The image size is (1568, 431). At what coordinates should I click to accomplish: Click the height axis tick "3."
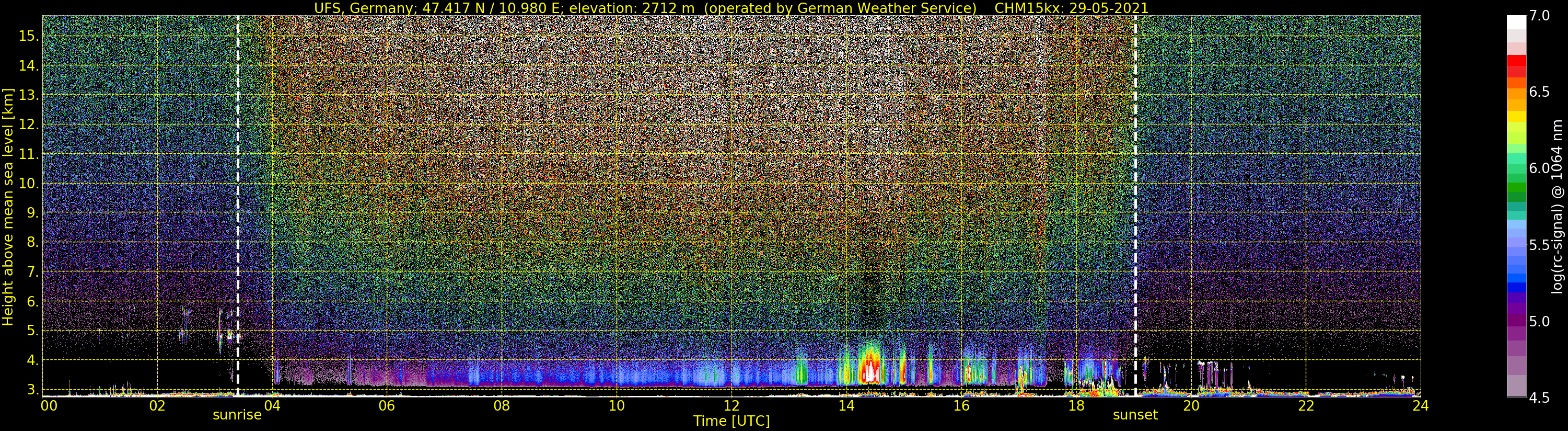coord(32,390)
